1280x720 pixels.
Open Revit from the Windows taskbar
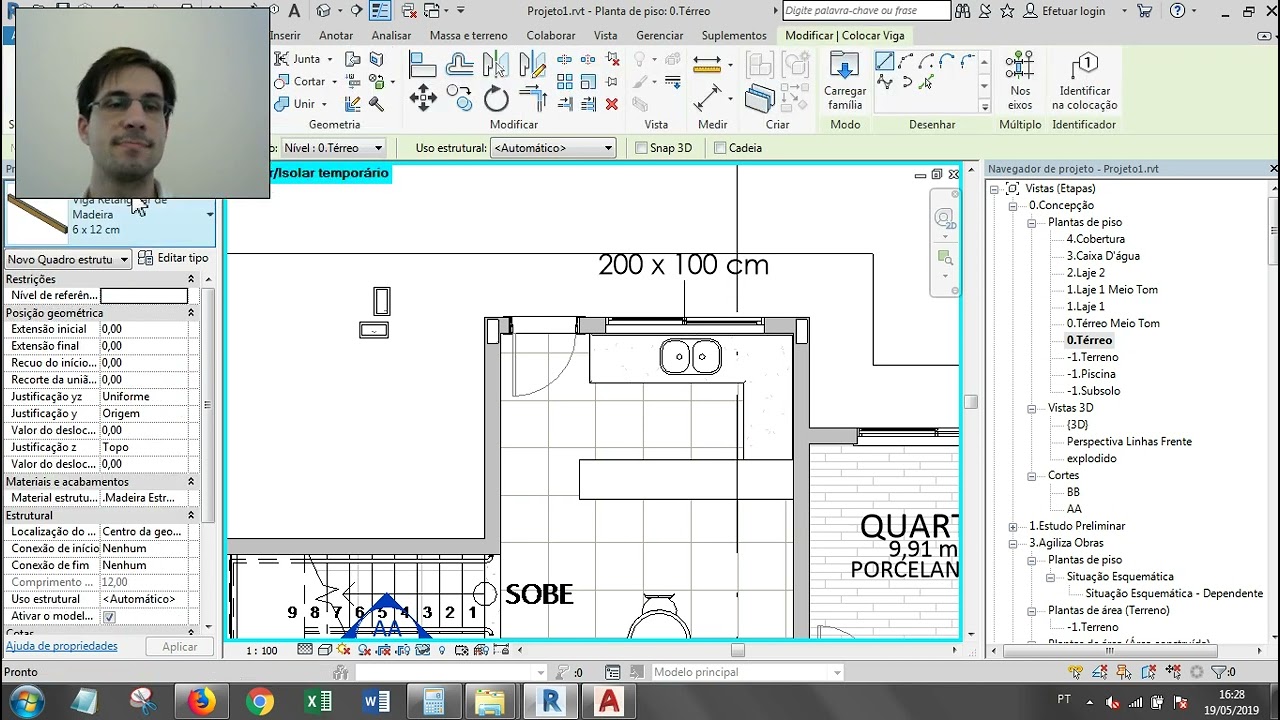tap(551, 702)
